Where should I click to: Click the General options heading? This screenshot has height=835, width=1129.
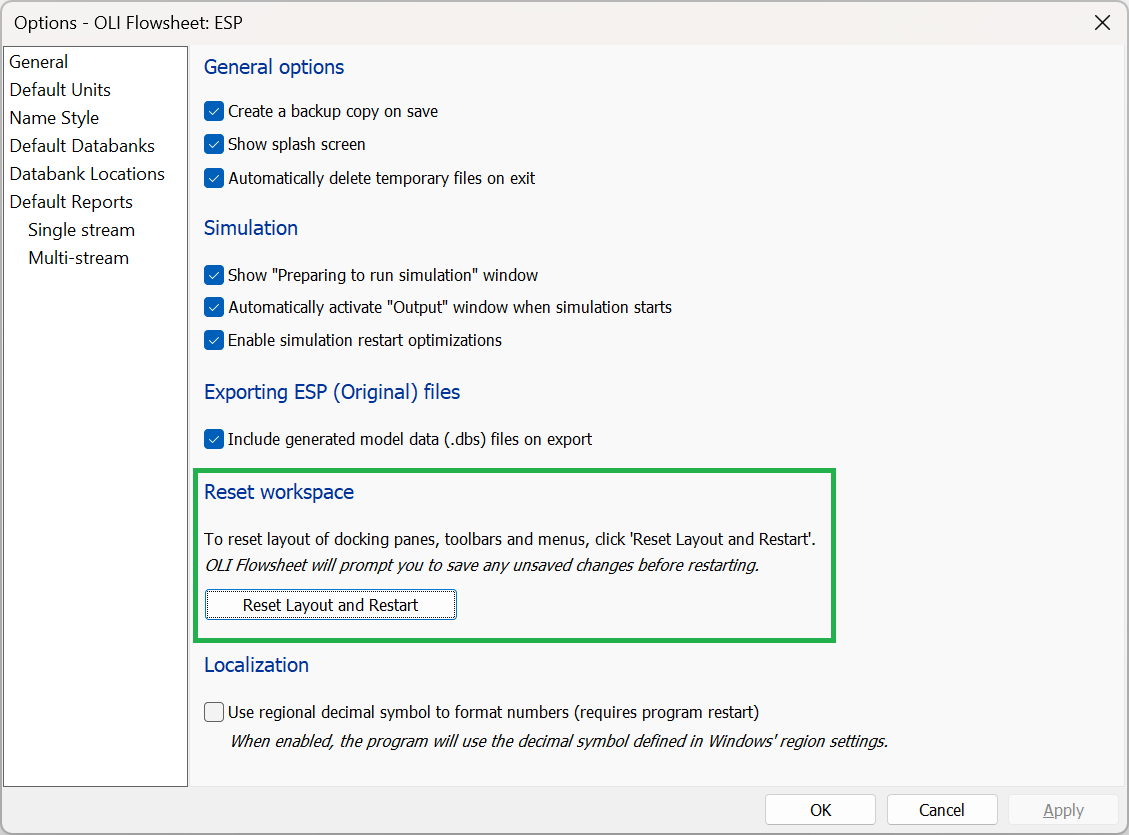click(274, 67)
